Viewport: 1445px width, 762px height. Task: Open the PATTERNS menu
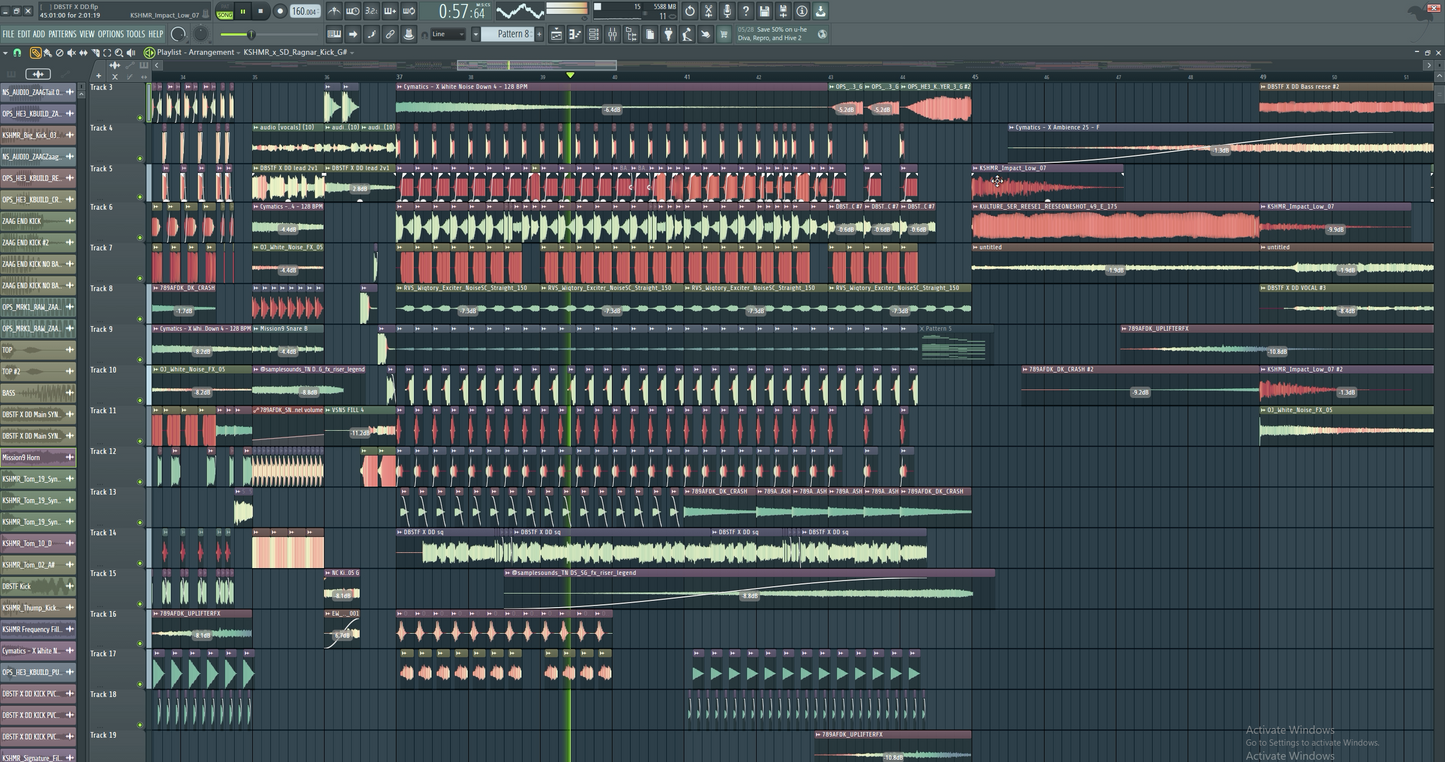(62, 34)
